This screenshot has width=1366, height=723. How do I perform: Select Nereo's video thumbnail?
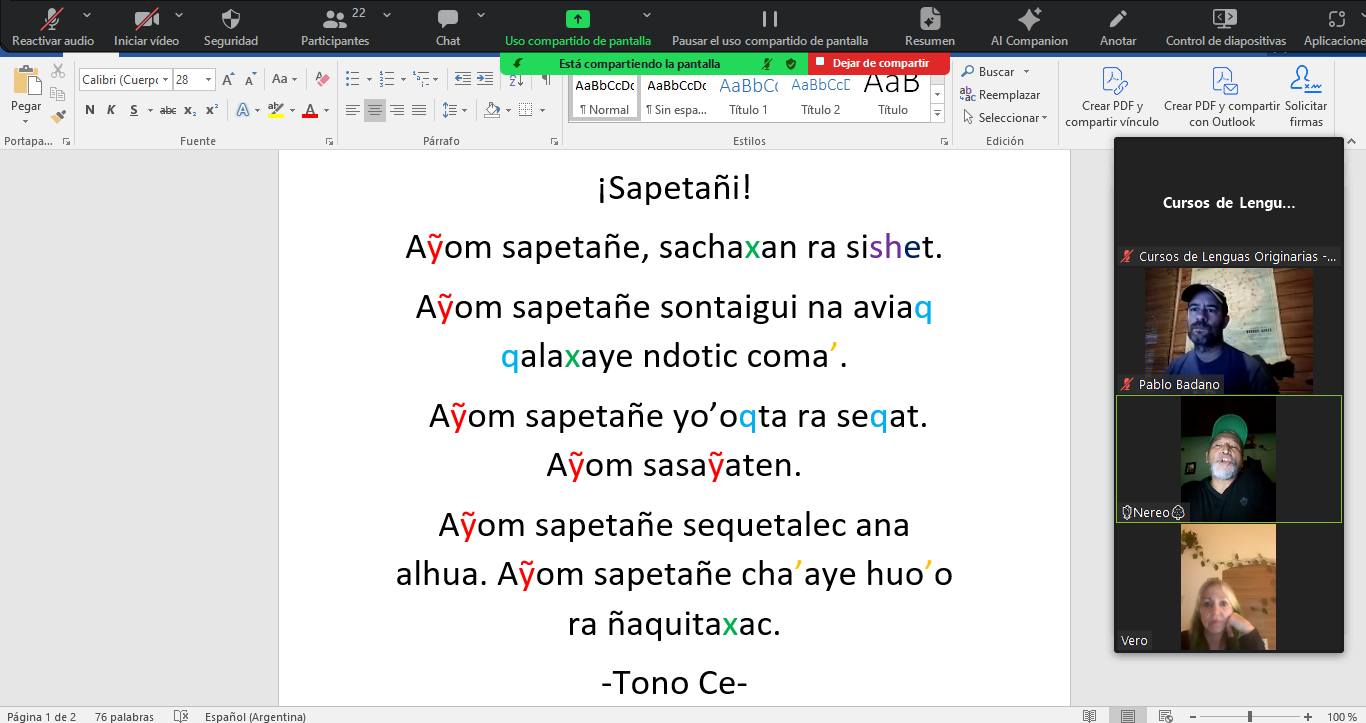point(1228,458)
